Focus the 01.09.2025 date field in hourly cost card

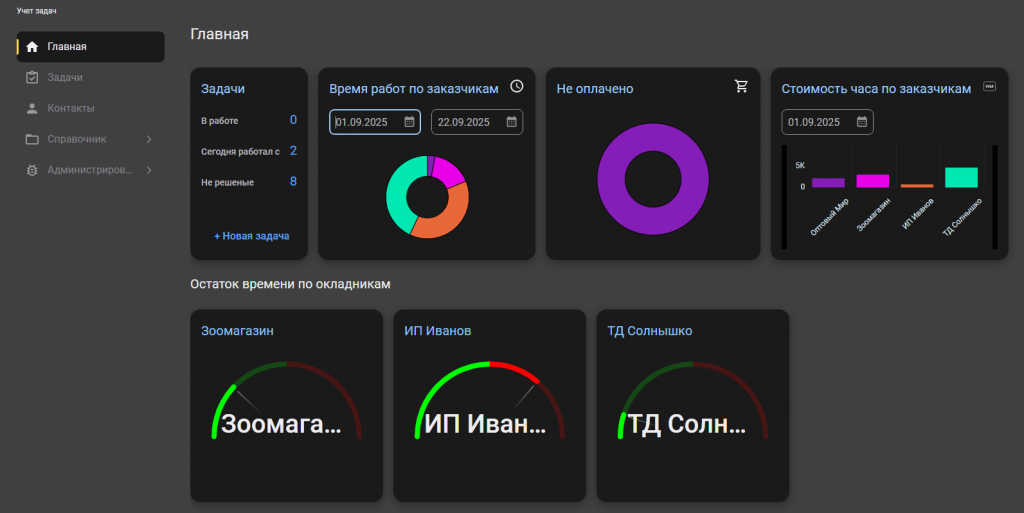pyautogui.click(x=827, y=122)
